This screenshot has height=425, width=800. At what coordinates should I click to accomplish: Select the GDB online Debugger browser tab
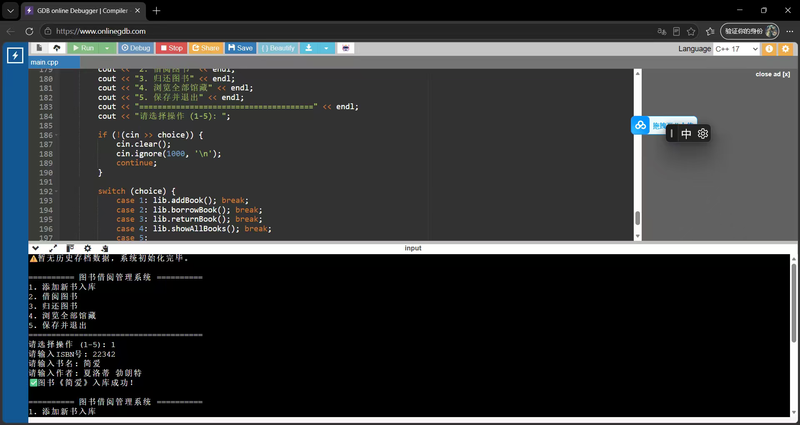(x=83, y=11)
